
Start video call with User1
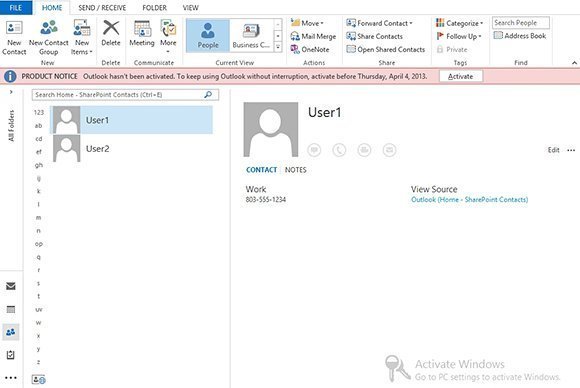364,150
